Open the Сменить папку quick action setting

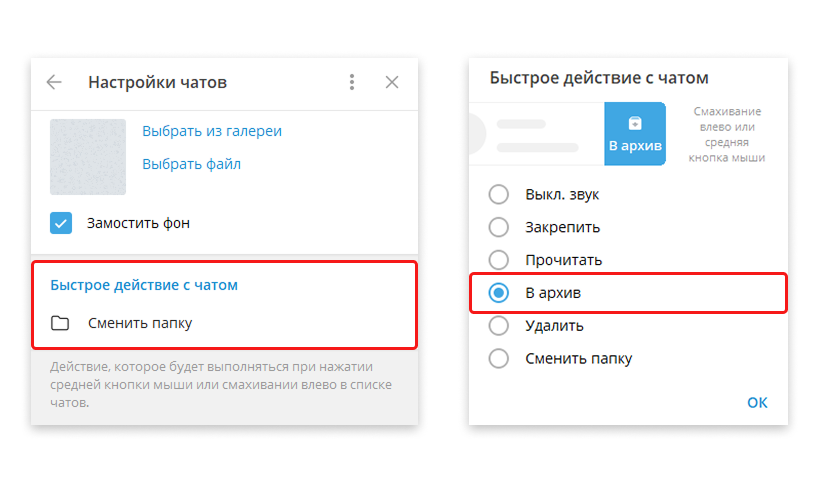140,323
